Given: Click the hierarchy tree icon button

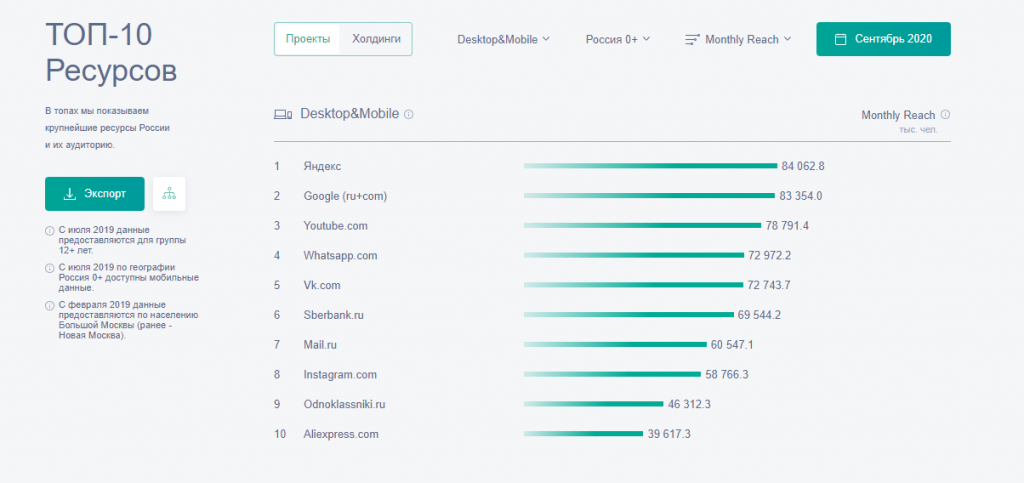Looking at the screenshot, I should coord(169,194).
